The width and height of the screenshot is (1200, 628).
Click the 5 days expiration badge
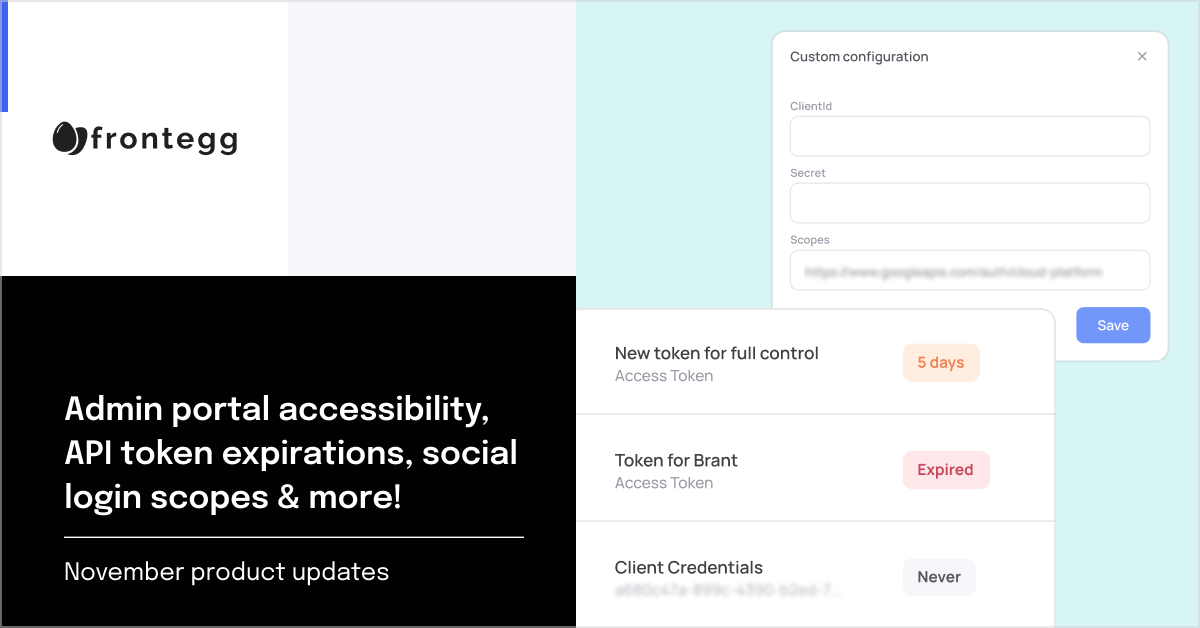pyautogui.click(x=940, y=363)
